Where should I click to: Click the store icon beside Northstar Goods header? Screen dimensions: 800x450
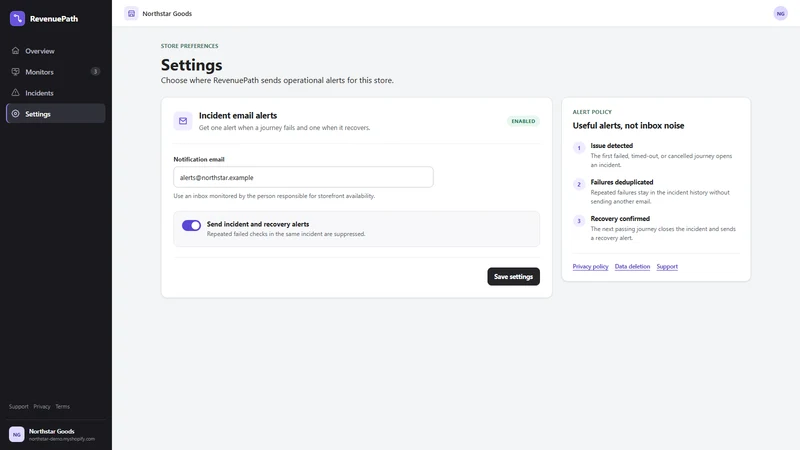point(131,13)
